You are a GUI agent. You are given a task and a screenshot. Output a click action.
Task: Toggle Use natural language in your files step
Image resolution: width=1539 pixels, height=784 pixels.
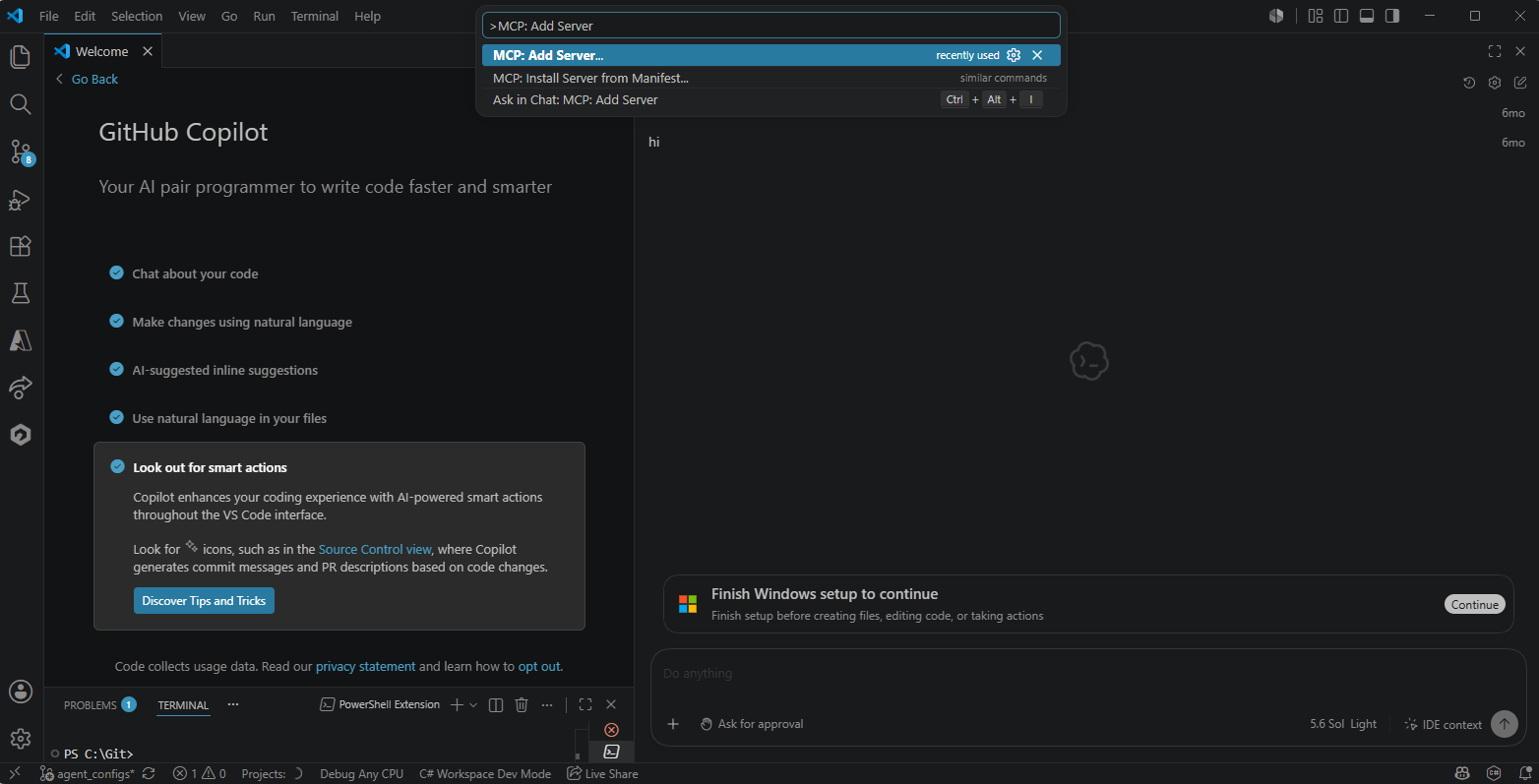pyautogui.click(x=116, y=417)
